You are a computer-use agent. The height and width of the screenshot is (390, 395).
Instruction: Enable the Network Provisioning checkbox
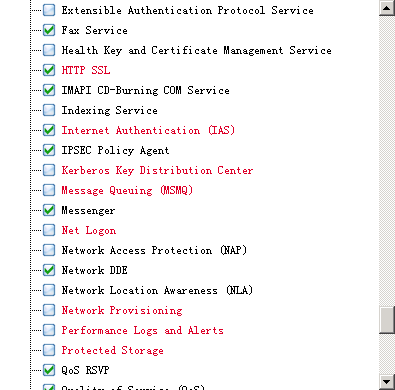(49, 310)
